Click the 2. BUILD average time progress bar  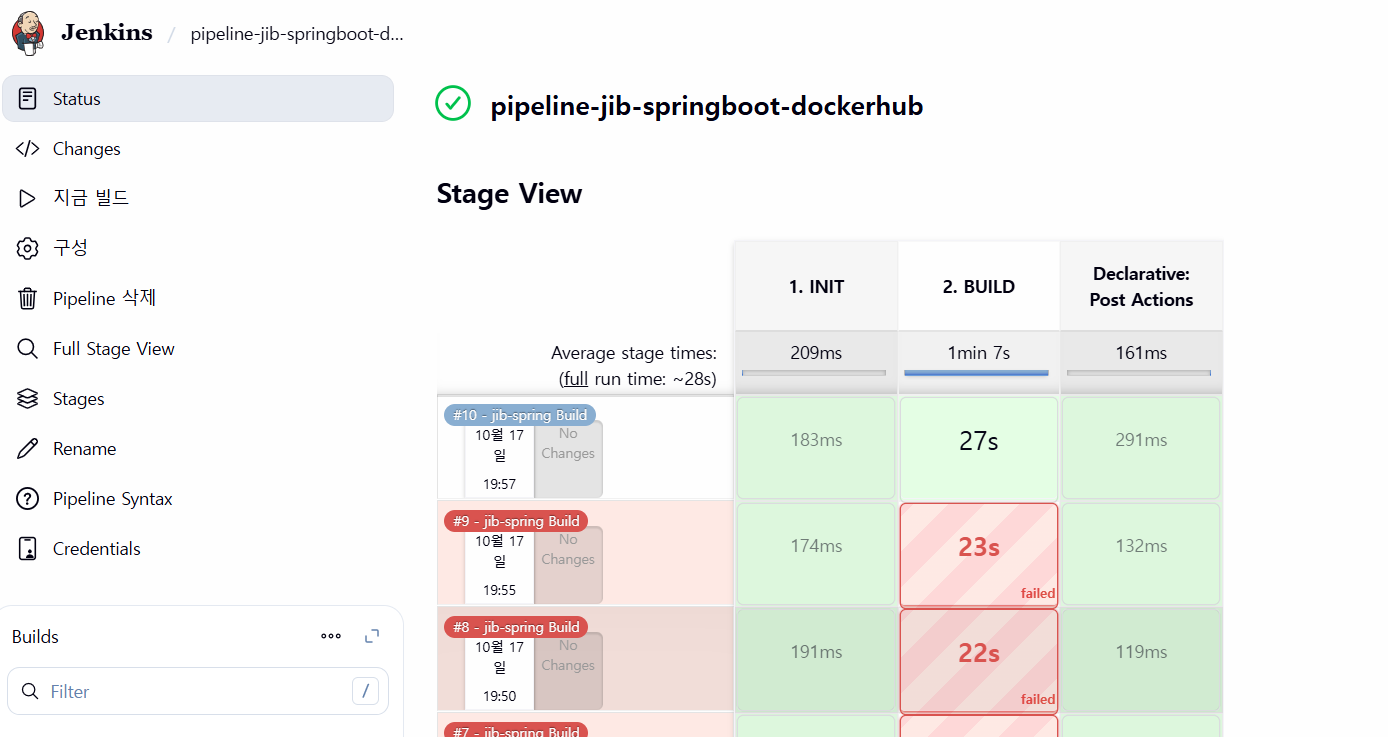coord(976,373)
